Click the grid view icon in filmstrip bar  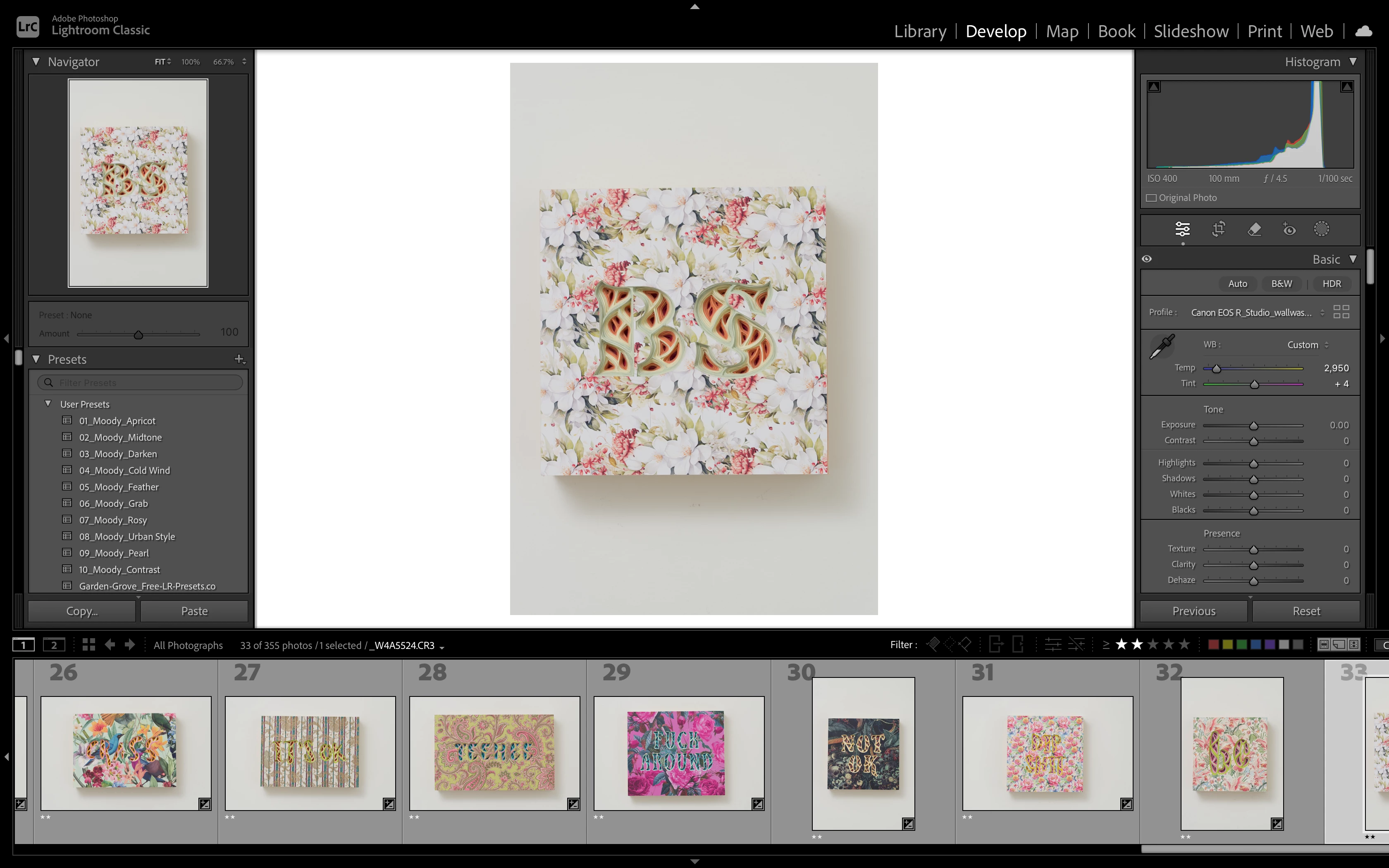coord(88,645)
